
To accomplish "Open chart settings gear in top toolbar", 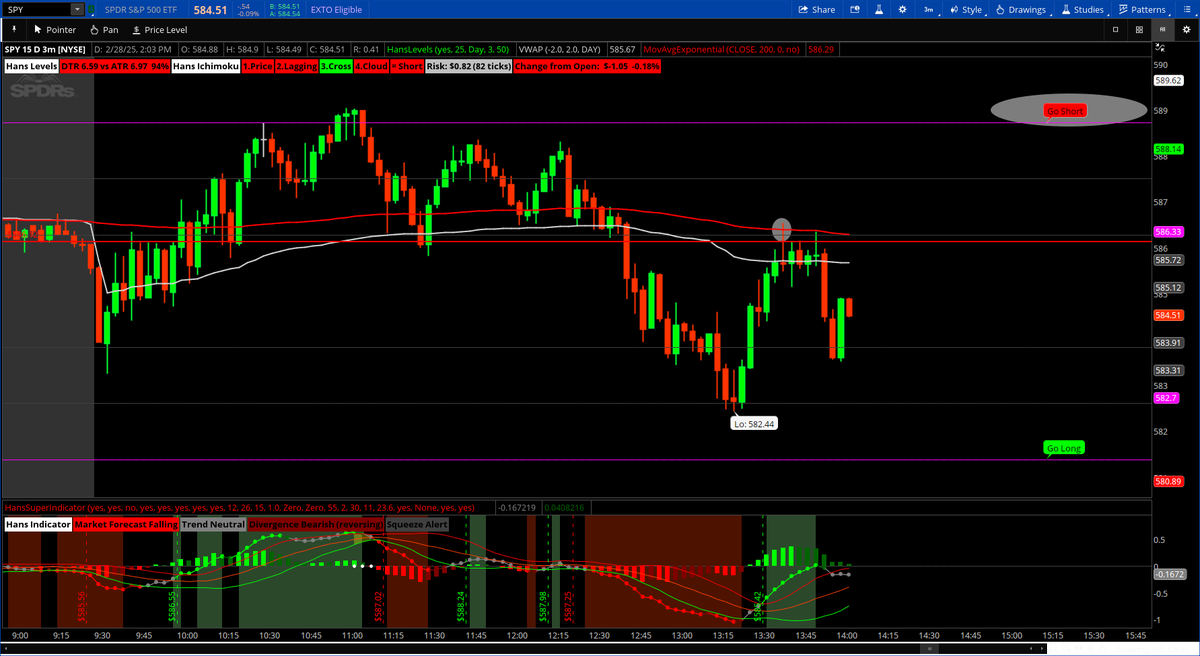I will (x=902, y=9).
